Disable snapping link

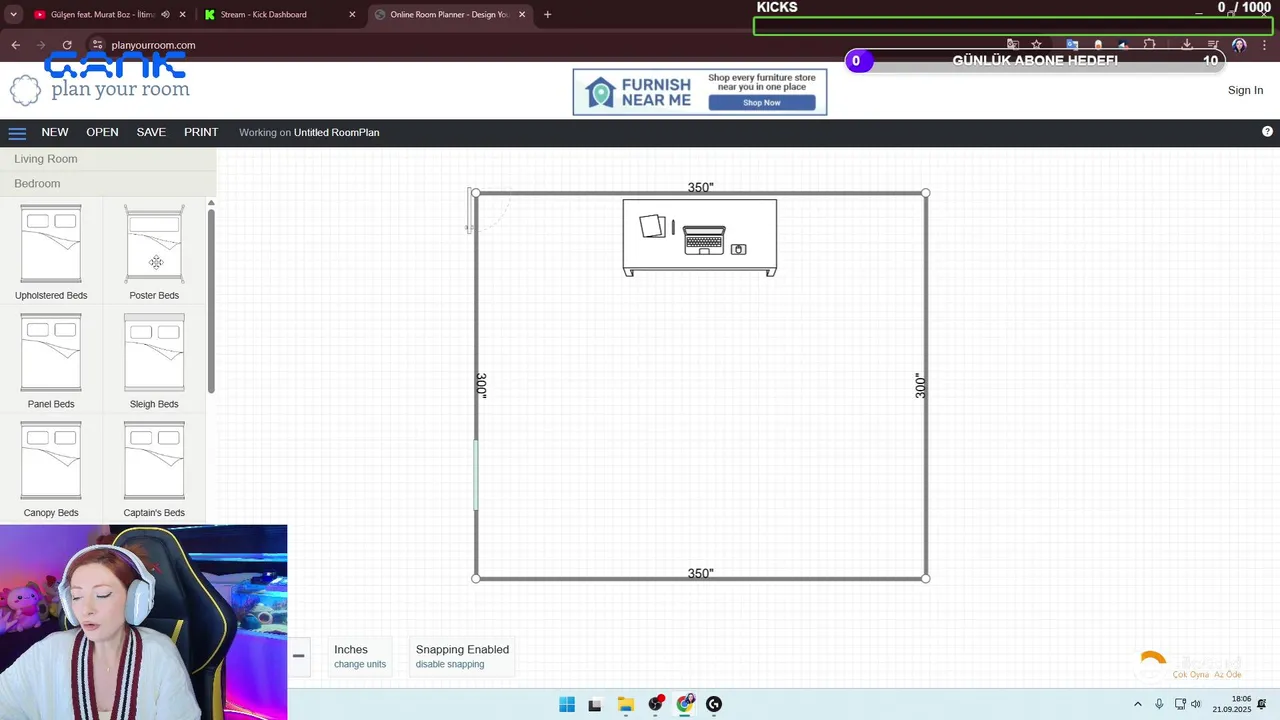(450, 664)
